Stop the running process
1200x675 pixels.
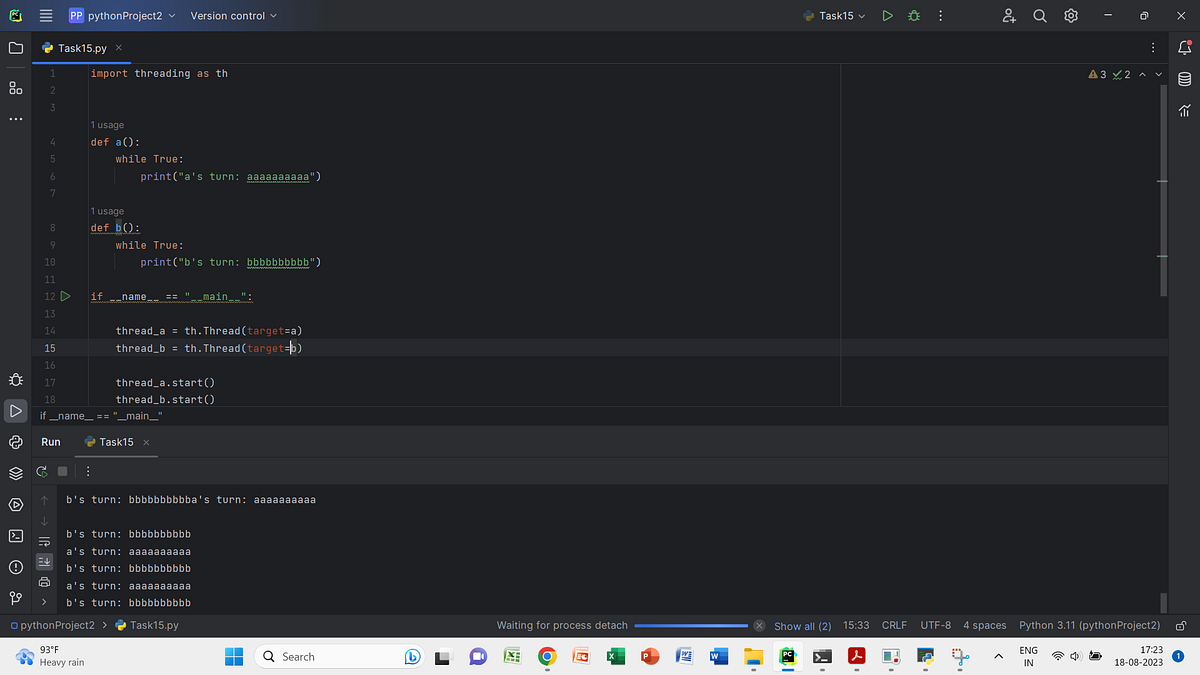click(62, 471)
